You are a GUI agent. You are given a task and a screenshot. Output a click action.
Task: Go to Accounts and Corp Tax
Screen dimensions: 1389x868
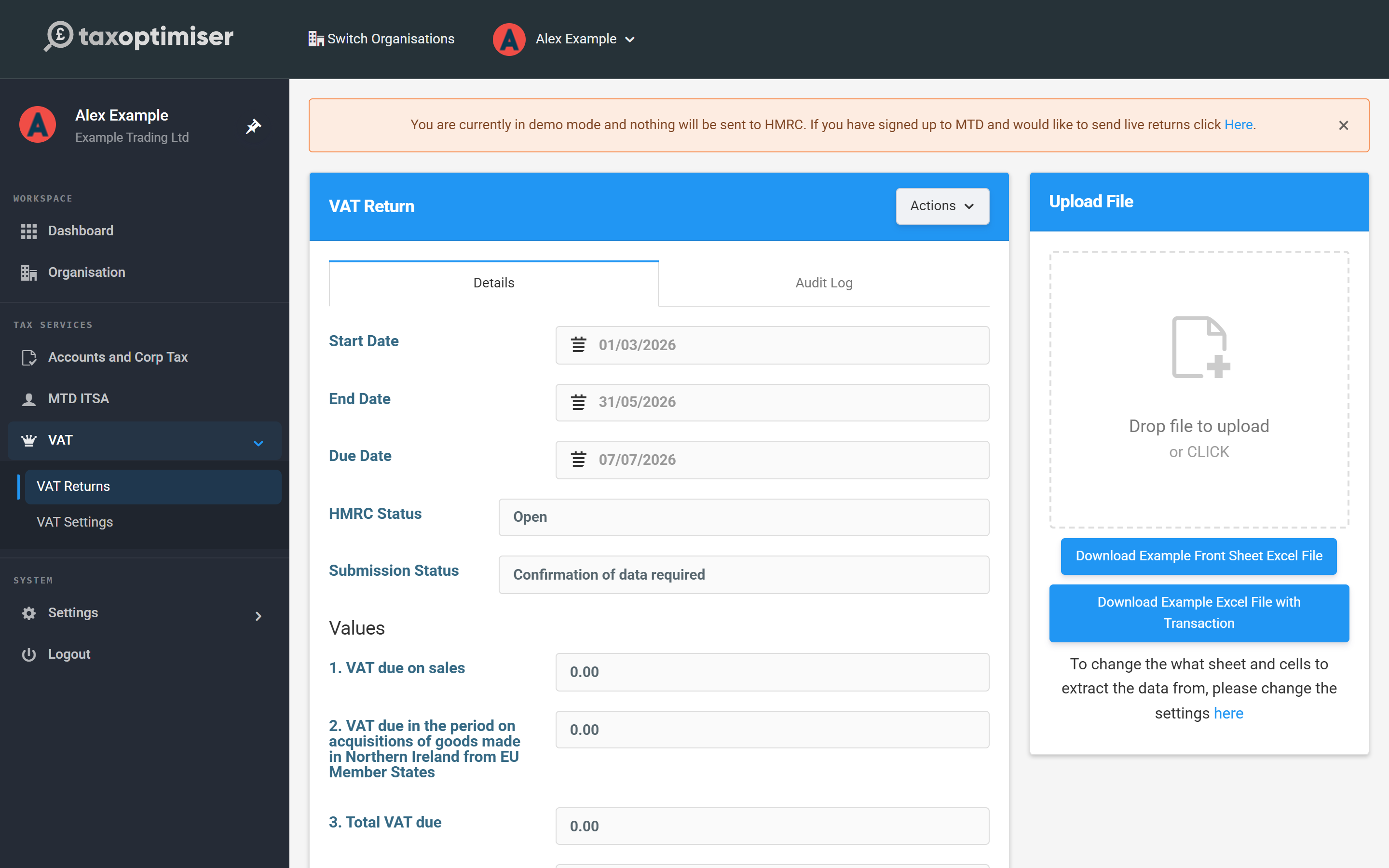[x=145, y=357]
